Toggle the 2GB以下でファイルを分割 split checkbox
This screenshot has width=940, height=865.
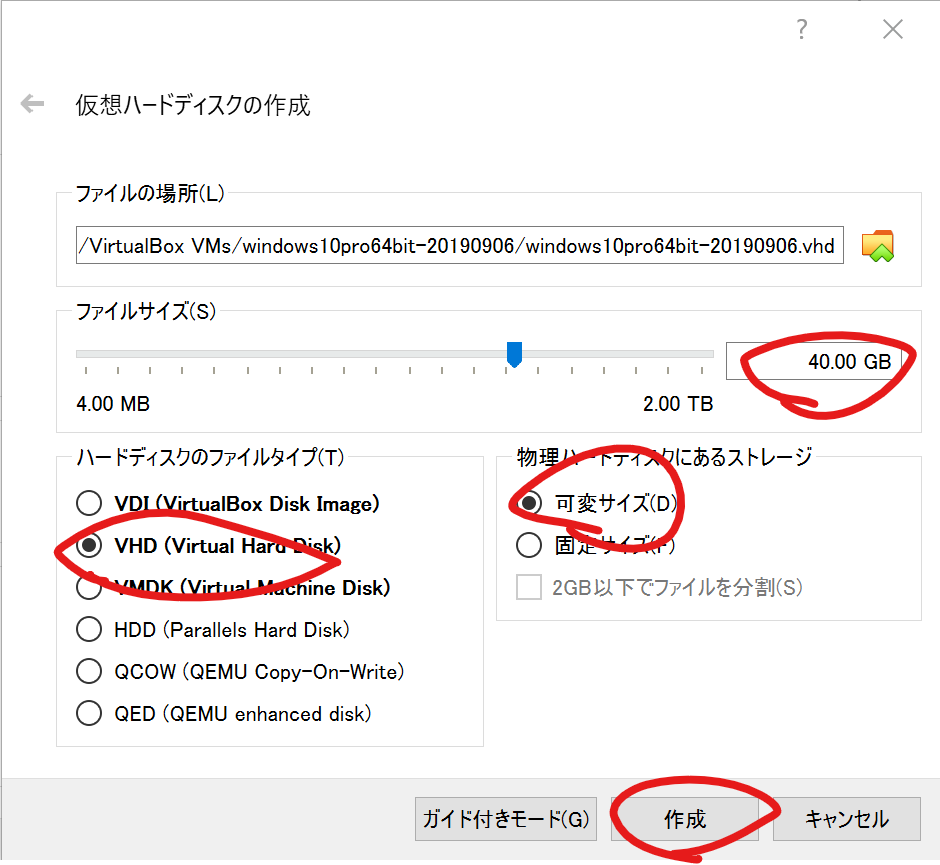528,587
